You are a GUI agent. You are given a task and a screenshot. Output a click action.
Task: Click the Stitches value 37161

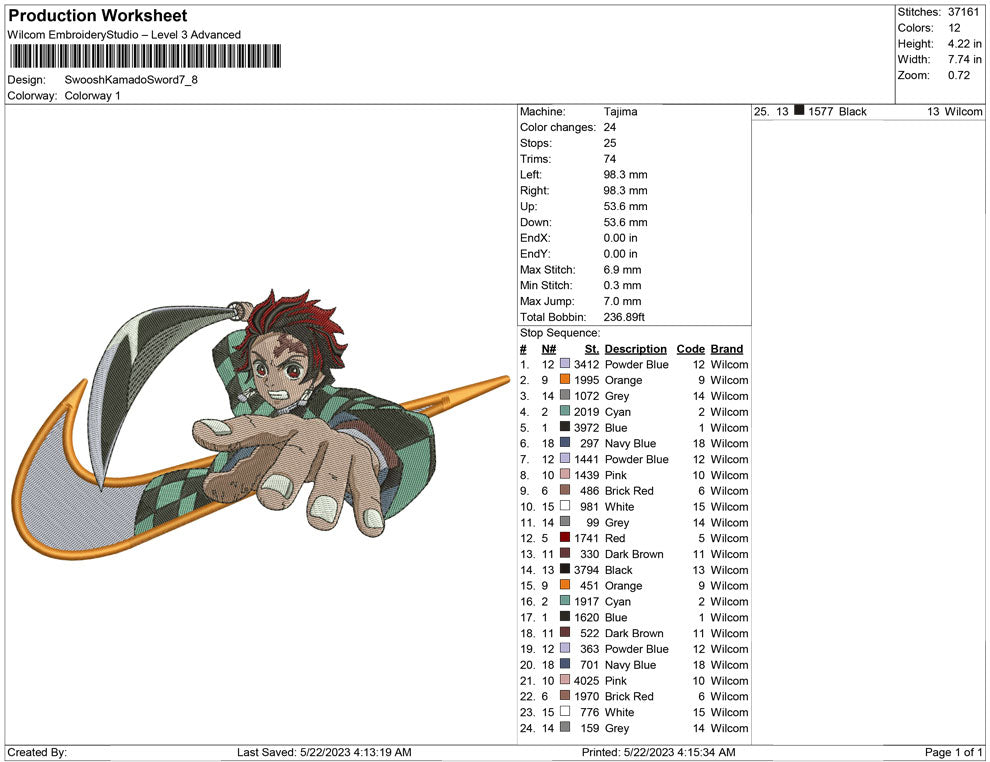[963, 12]
